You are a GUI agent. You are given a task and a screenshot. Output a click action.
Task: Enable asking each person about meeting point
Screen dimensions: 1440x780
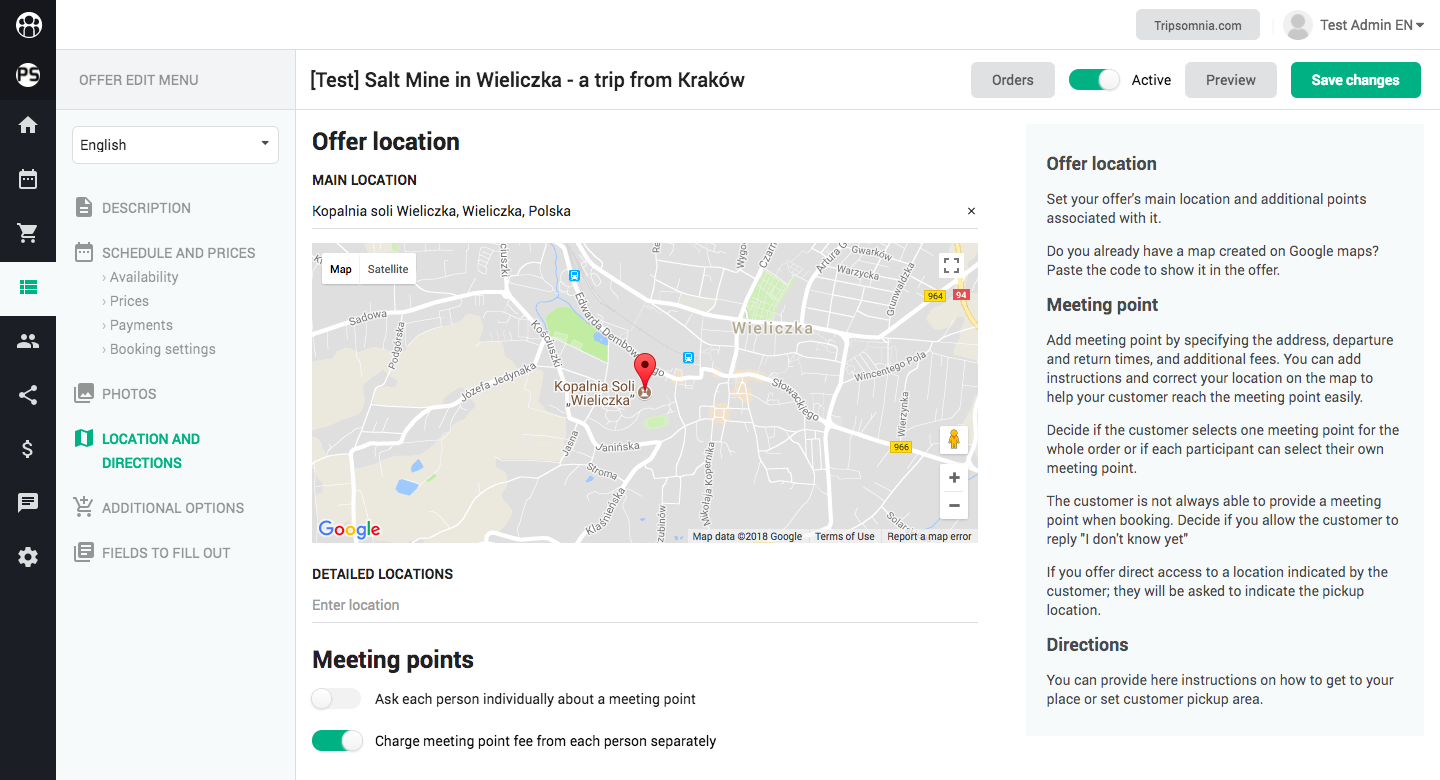click(x=336, y=699)
